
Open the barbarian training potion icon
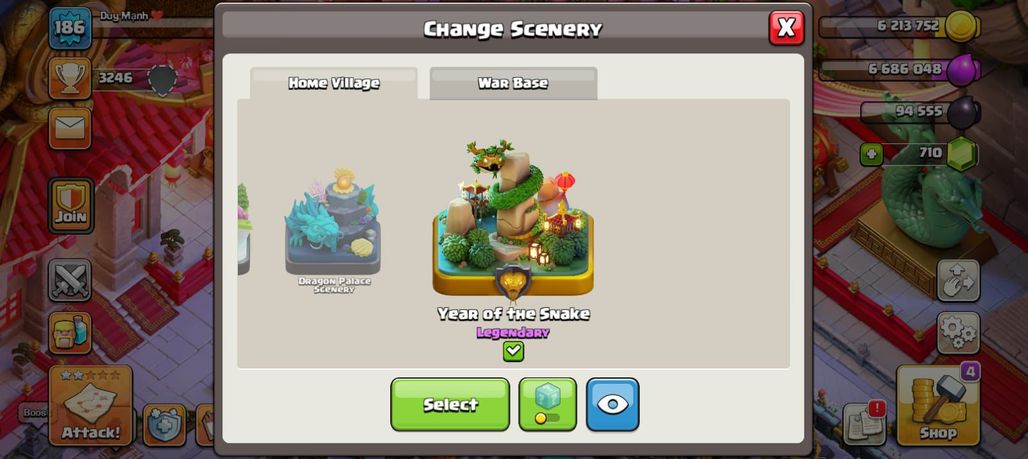point(69,333)
